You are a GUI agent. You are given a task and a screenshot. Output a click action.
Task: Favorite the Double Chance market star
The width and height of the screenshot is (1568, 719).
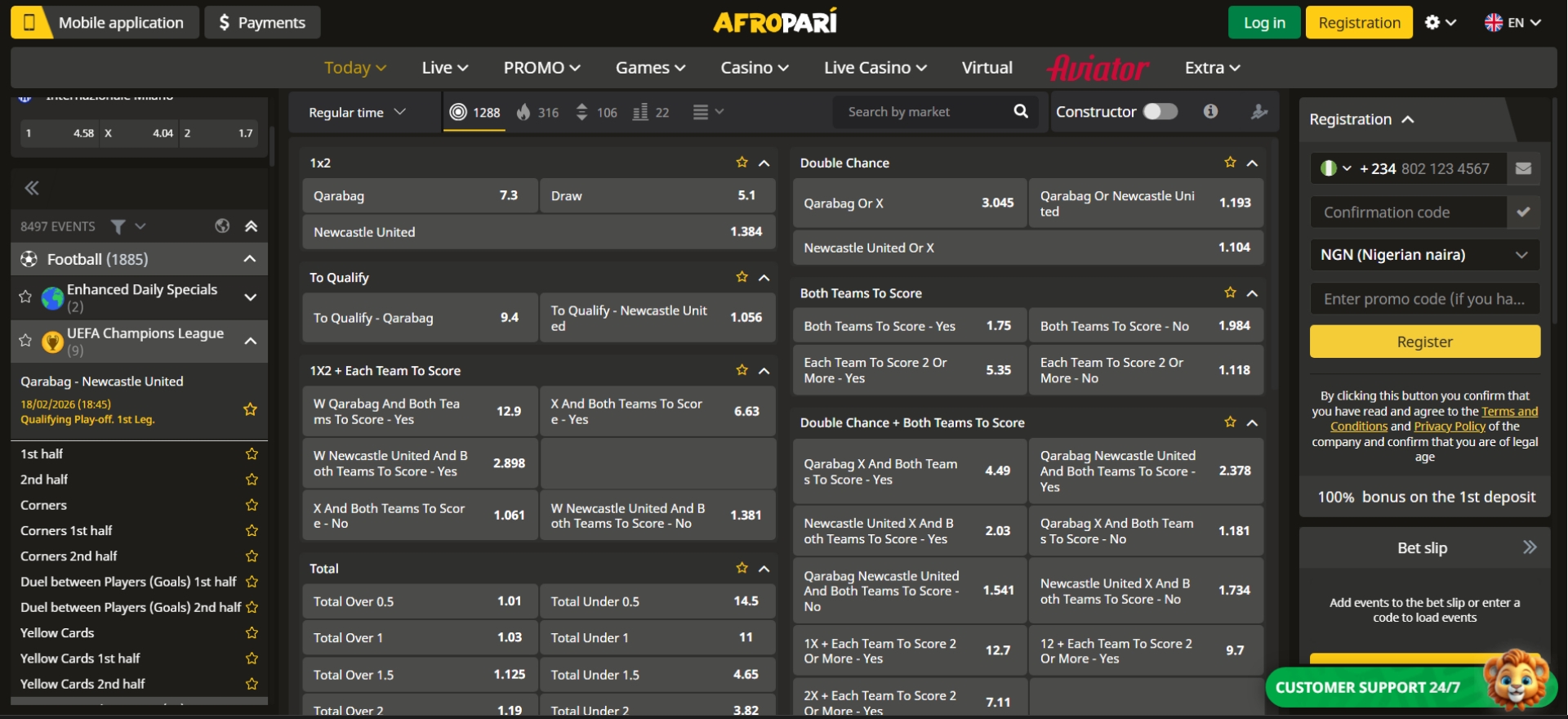click(x=1230, y=163)
